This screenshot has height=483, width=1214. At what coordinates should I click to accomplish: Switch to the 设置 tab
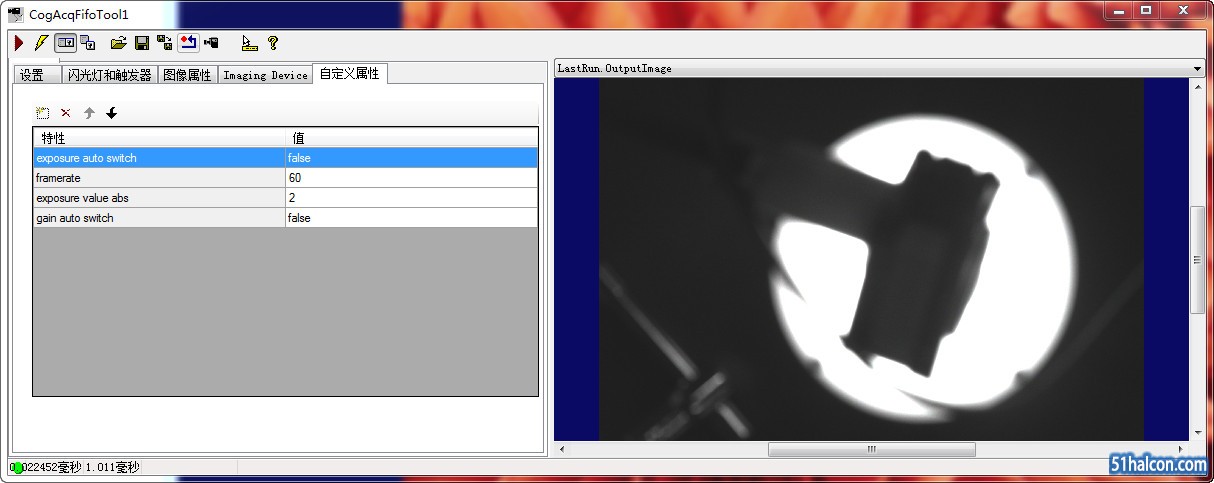click(x=33, y=75)
